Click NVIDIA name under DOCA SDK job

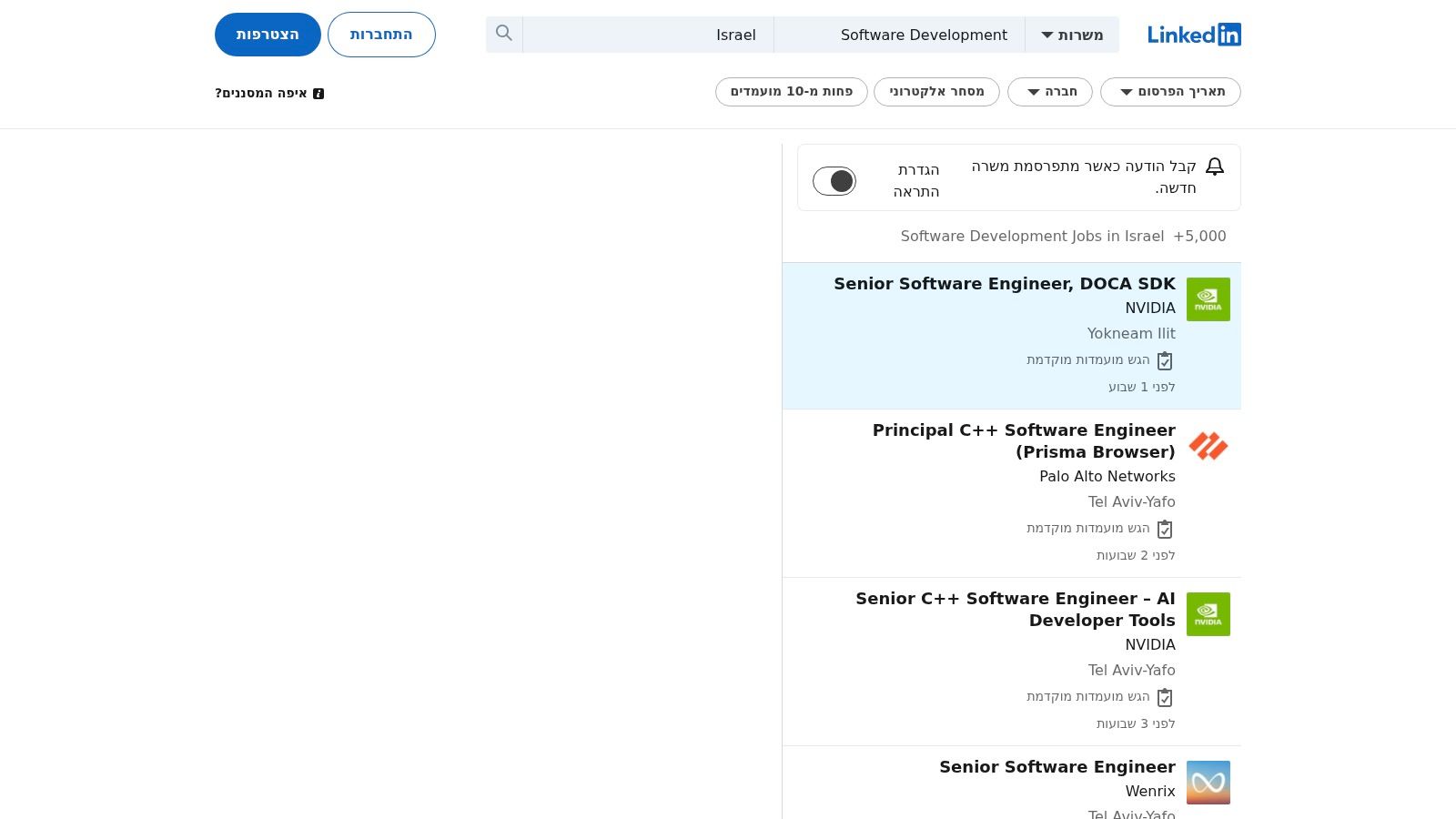(x=1150, y=308)
